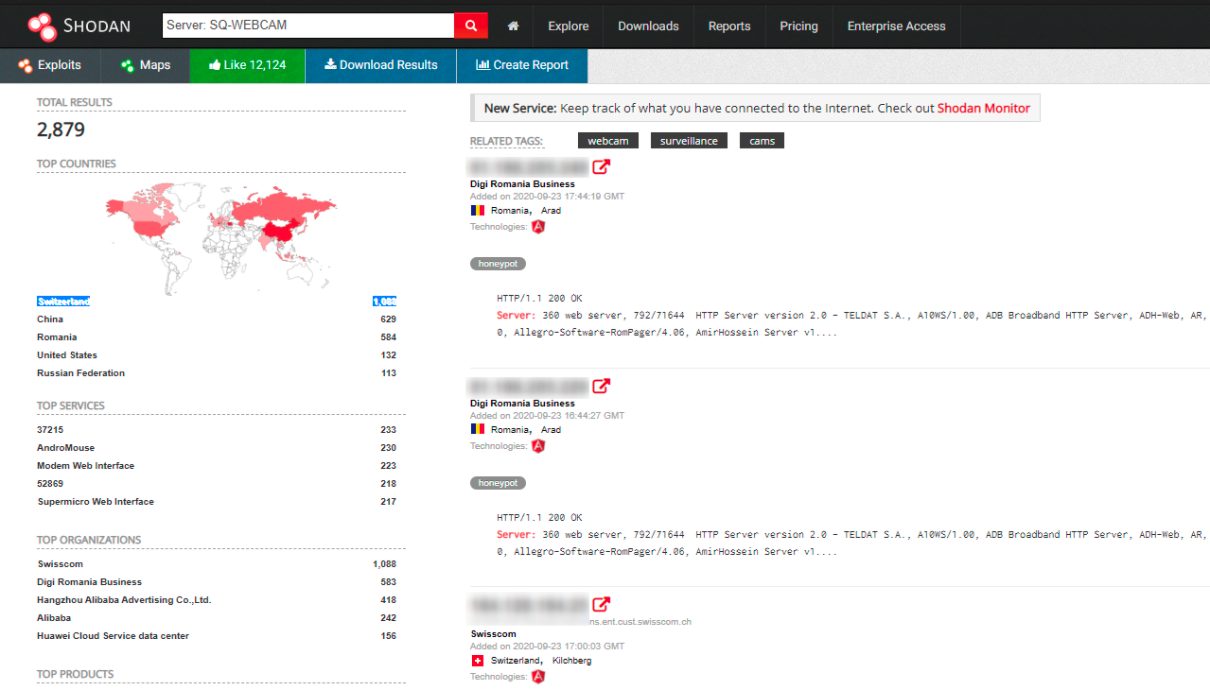The image size is (1210, 696).
Task: Click the world map of top countries
Action: [x=221, y=237]
